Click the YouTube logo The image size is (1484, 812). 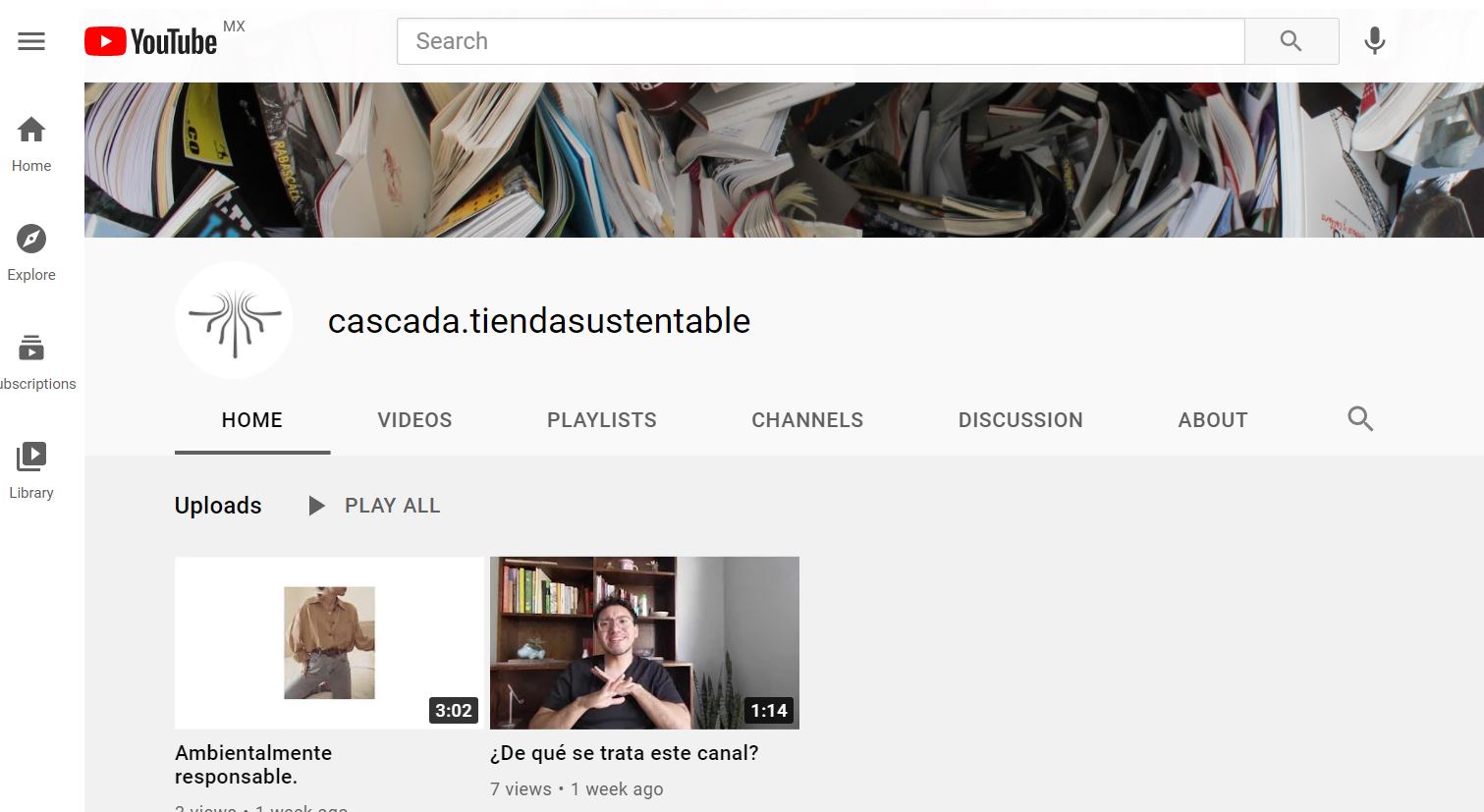click(150, 41)
